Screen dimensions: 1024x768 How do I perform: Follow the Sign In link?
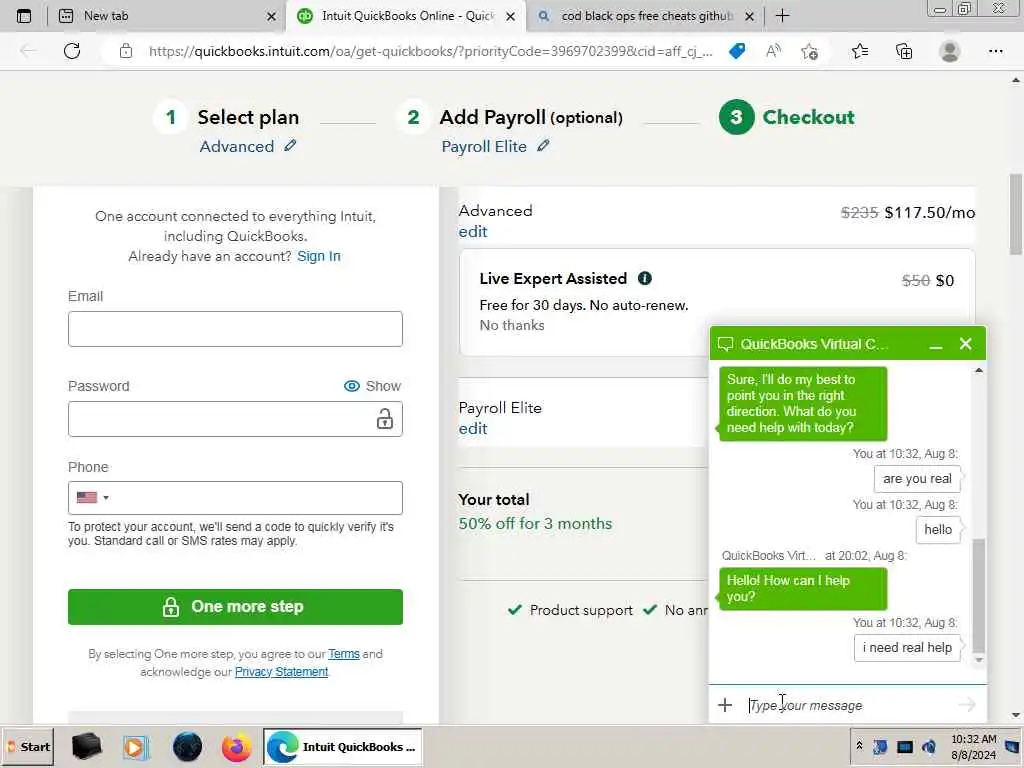click(319, 256)
